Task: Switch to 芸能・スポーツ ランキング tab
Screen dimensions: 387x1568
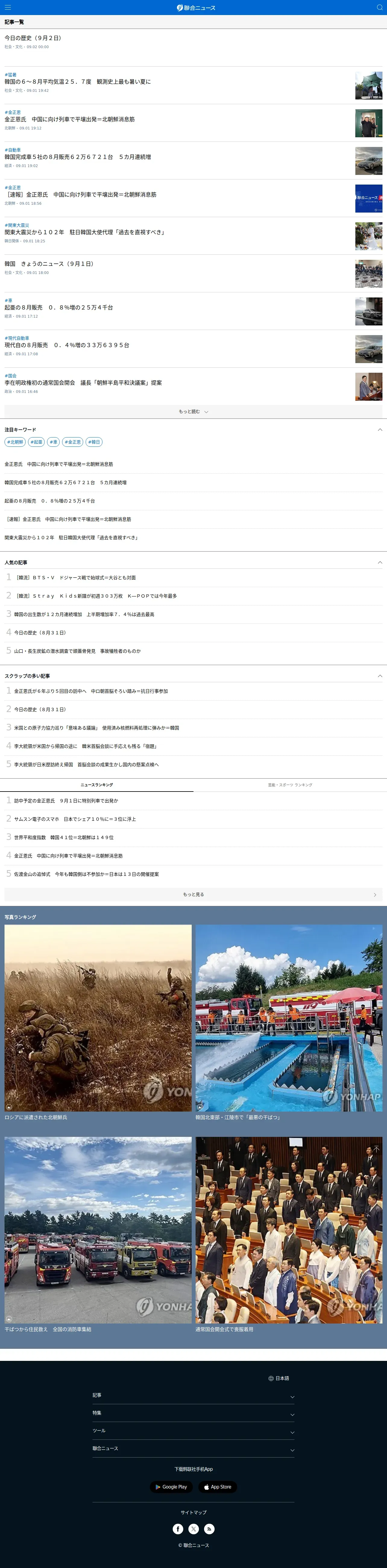Action: pyautogui.click(x=290, y=785)
